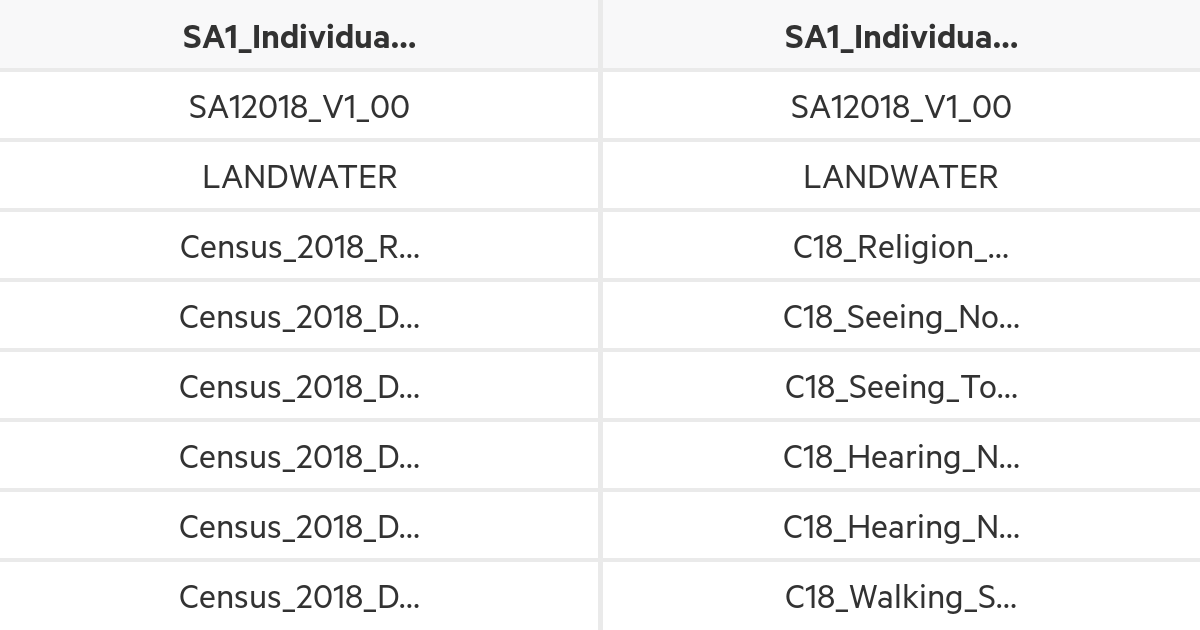Image resolution: width=1200 pixels, height=630 pixels.
Task: Select the C18_Seeing_To... cell
Action: point(900,387)
